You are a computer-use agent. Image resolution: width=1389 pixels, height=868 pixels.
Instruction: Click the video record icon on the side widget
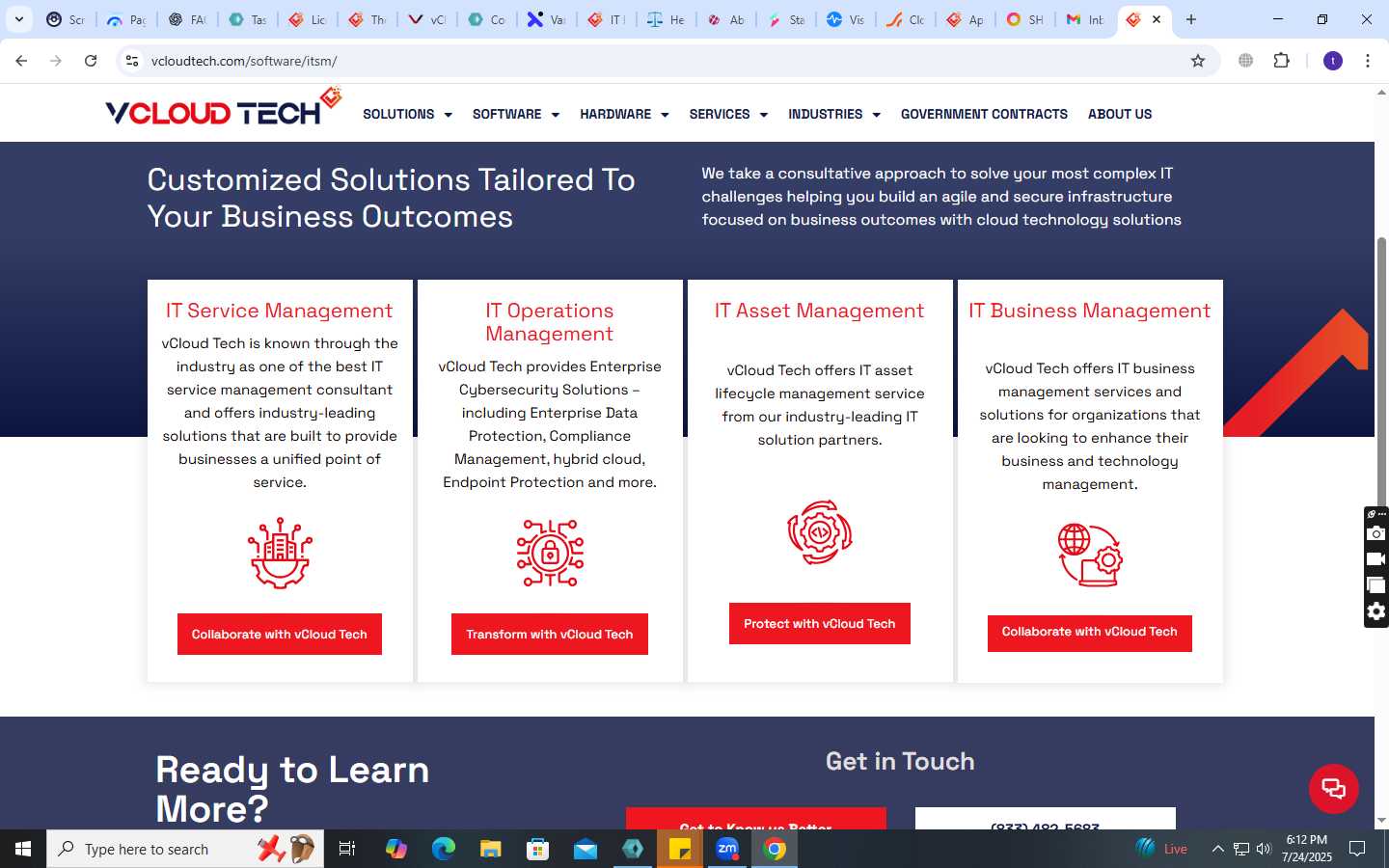(x=1376, y=559)
